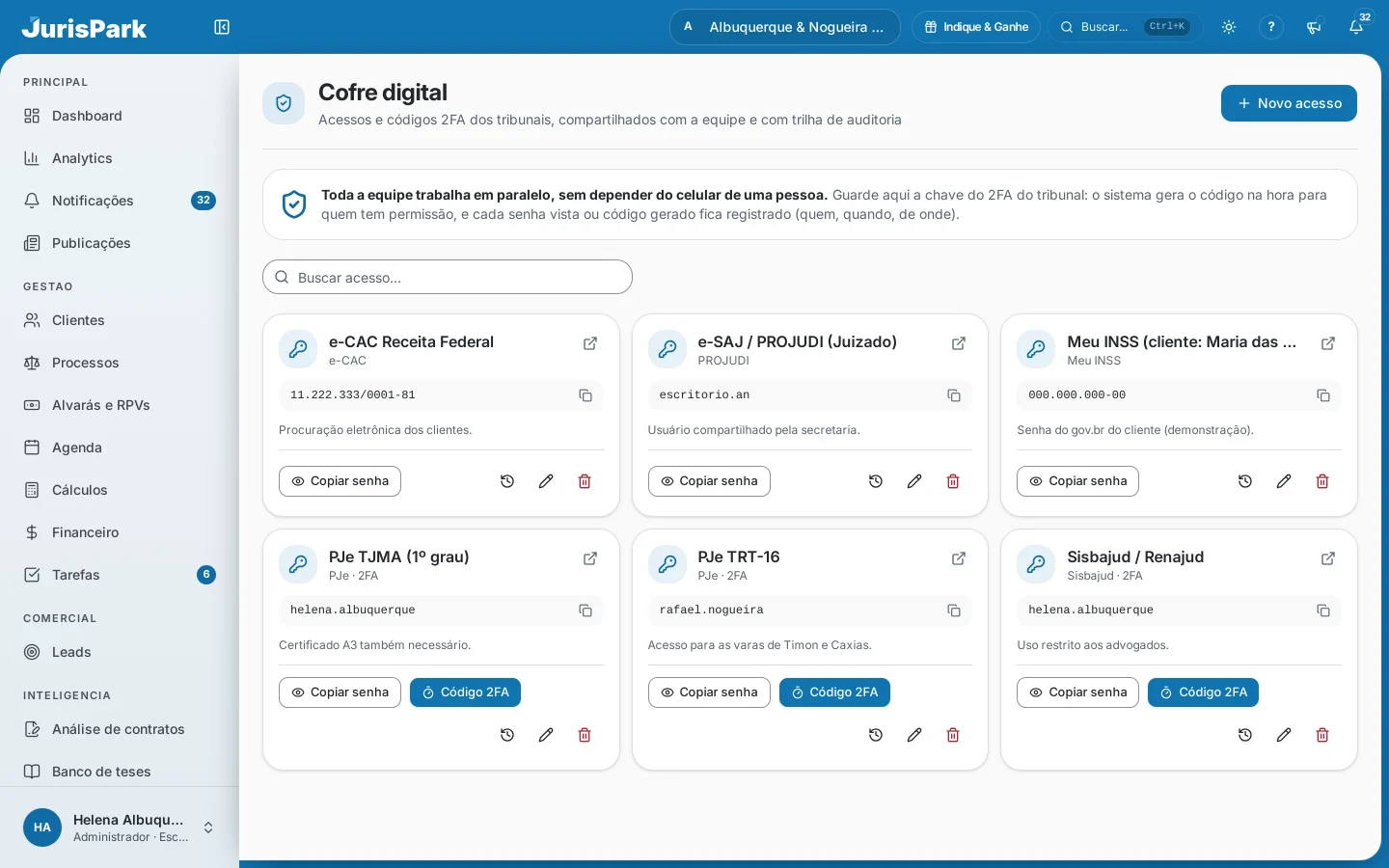View history of Sisbajud / Renajud access
This screenshot has width=1389, height=868.
1245,735
